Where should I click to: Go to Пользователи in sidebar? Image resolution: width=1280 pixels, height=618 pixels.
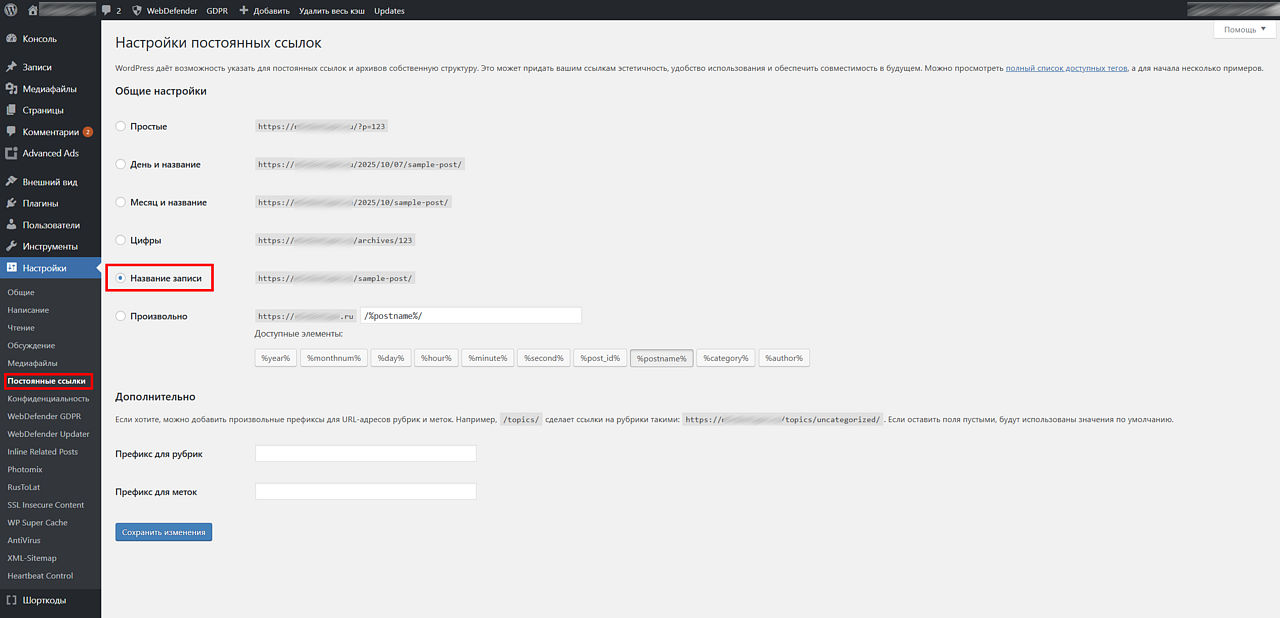[x=50, y=225]
